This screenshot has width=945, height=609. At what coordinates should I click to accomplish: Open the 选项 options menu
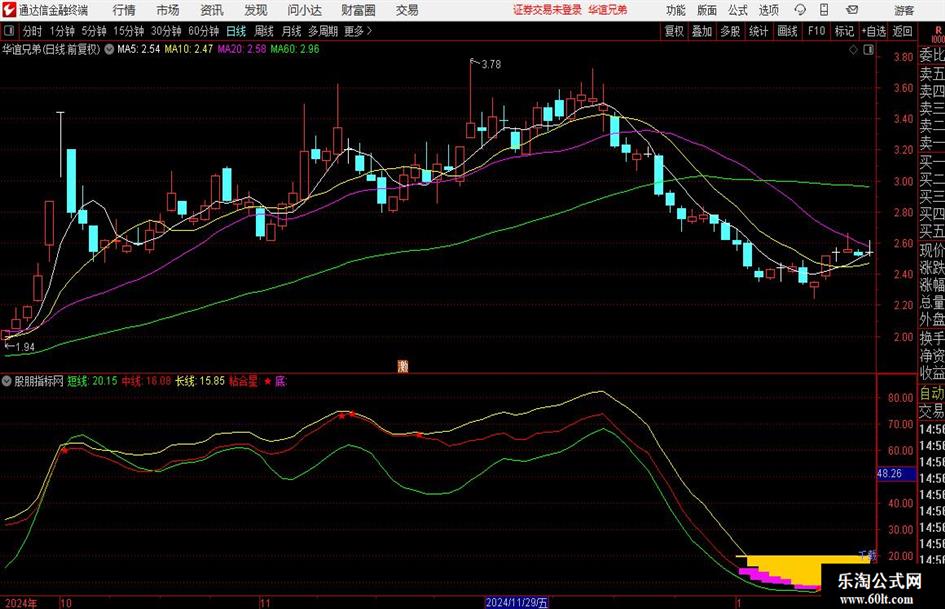768,10
